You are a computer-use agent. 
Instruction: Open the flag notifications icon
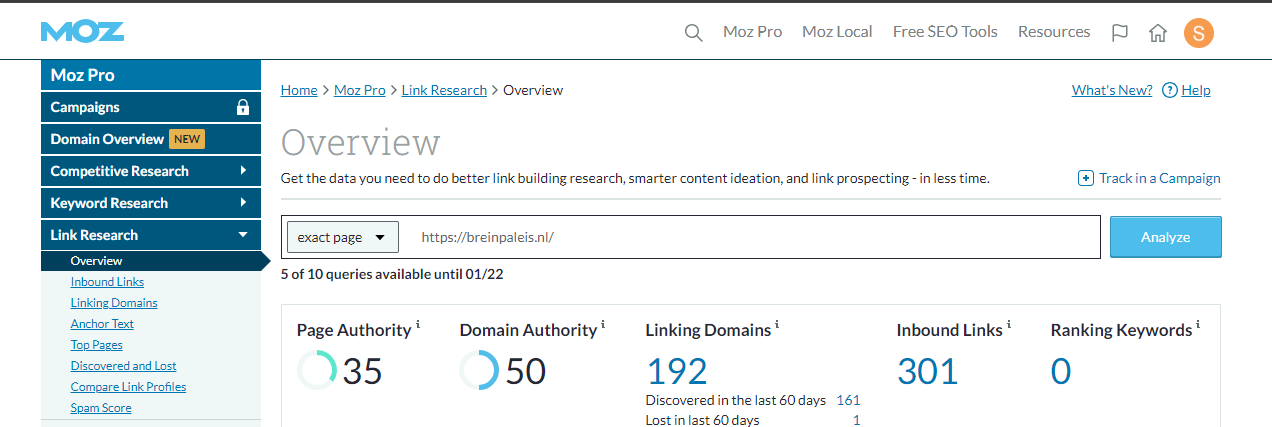1120,32
